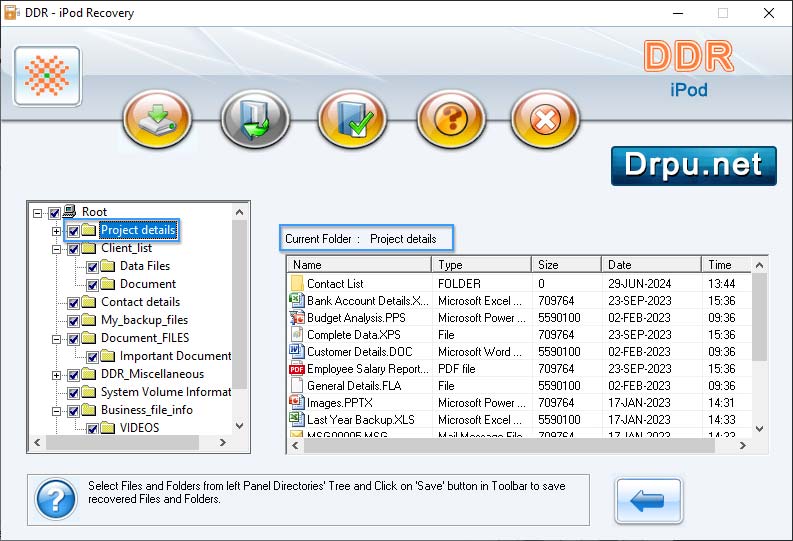
Task: Toggle the DDR_Miscellaneous checkbox
Action: tap(73, 375)
